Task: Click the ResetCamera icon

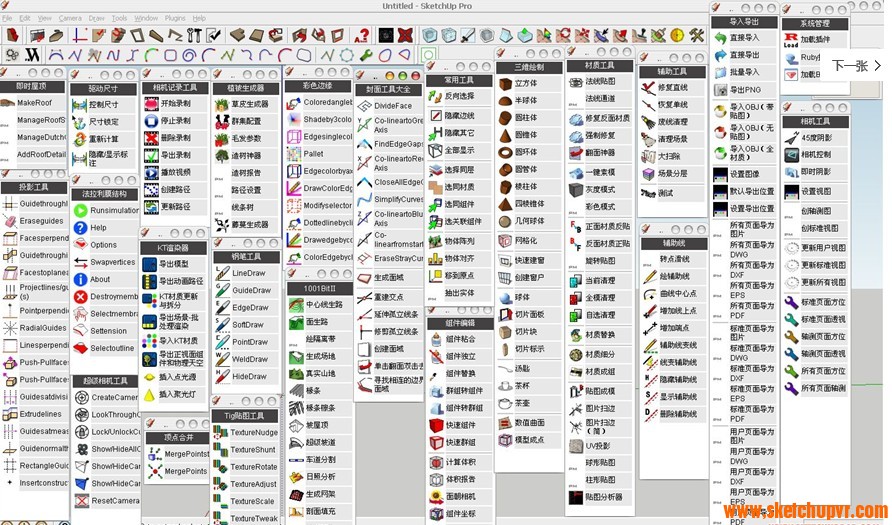Action: tap(80, 500)
